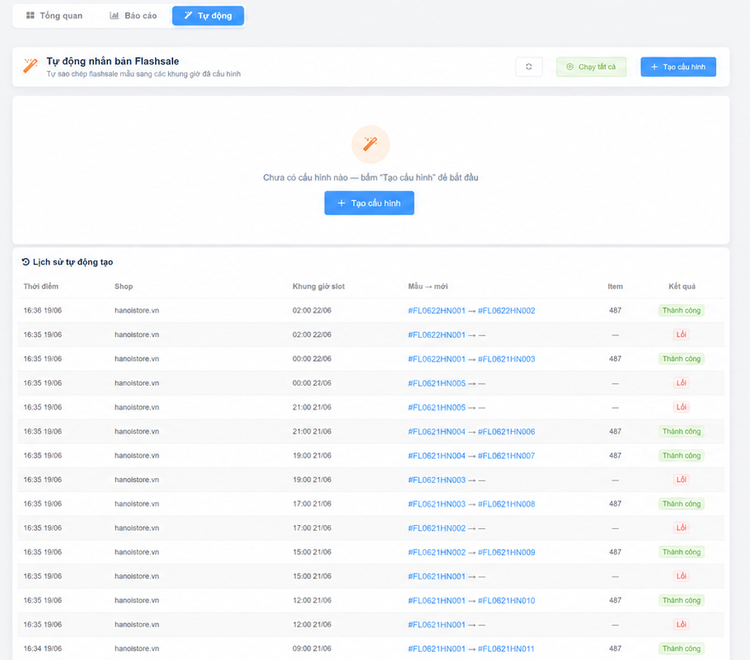This screenshot has height=660, width=750.
Task: Click the history icon near Lịch sử
Action: [26, 262]
